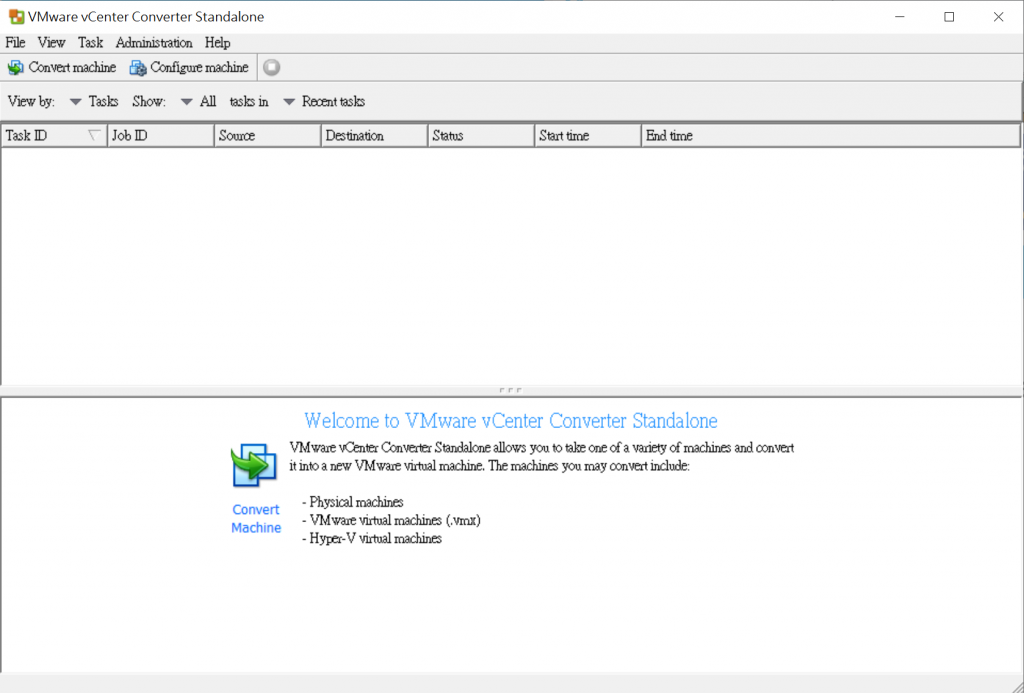This screenshot has height=693, width=1024.
Task: Click the Convert Machine blue link text
Action: point(256,519)
